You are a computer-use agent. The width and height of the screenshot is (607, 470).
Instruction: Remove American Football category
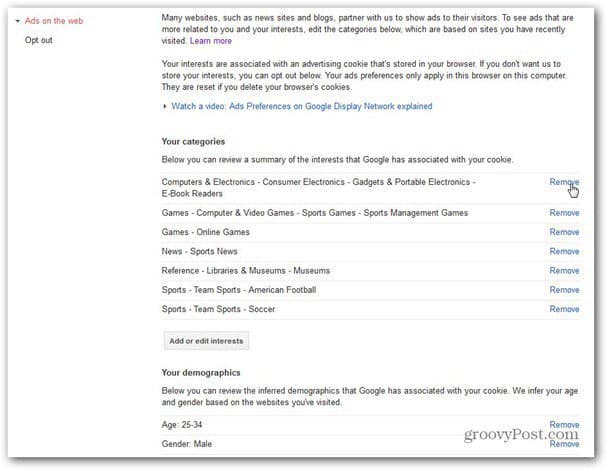[564, 290]
